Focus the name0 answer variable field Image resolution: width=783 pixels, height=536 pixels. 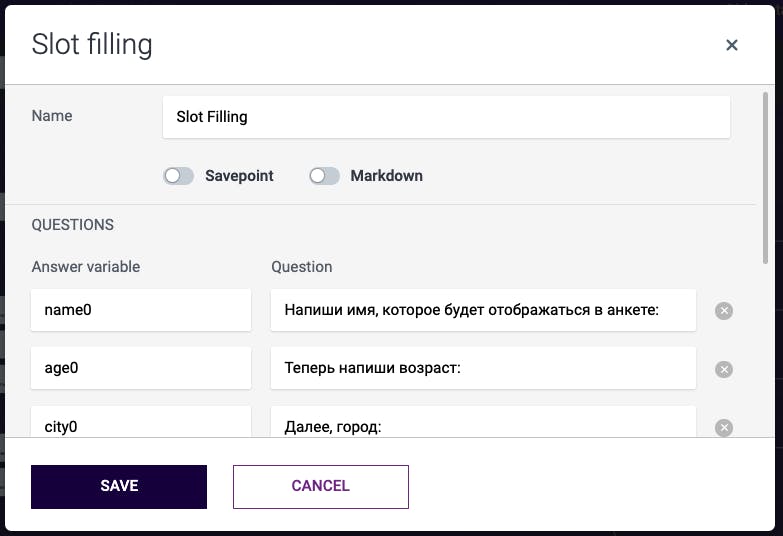click(141, 311)
